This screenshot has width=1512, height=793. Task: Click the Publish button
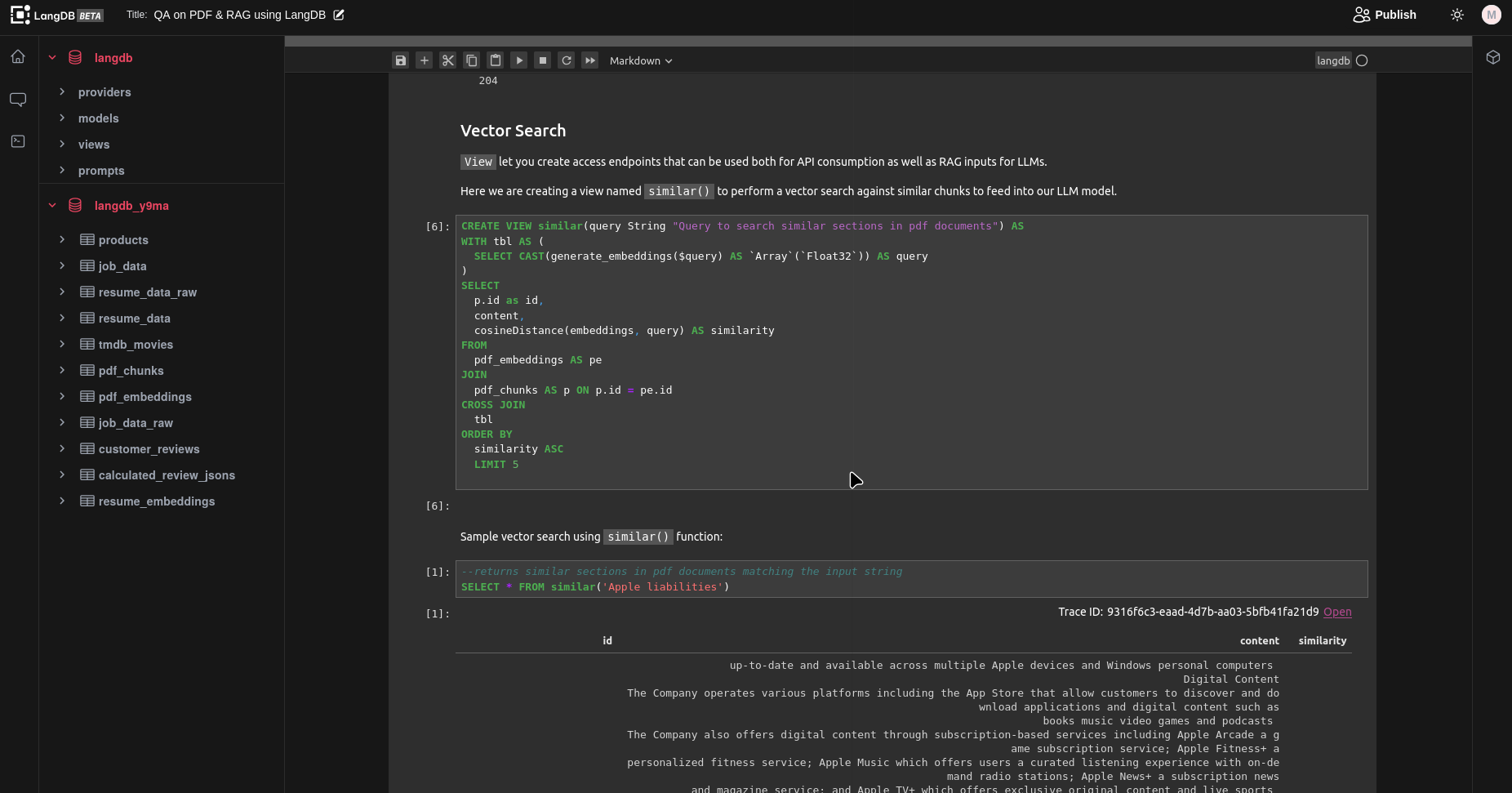click(1385, 15)
